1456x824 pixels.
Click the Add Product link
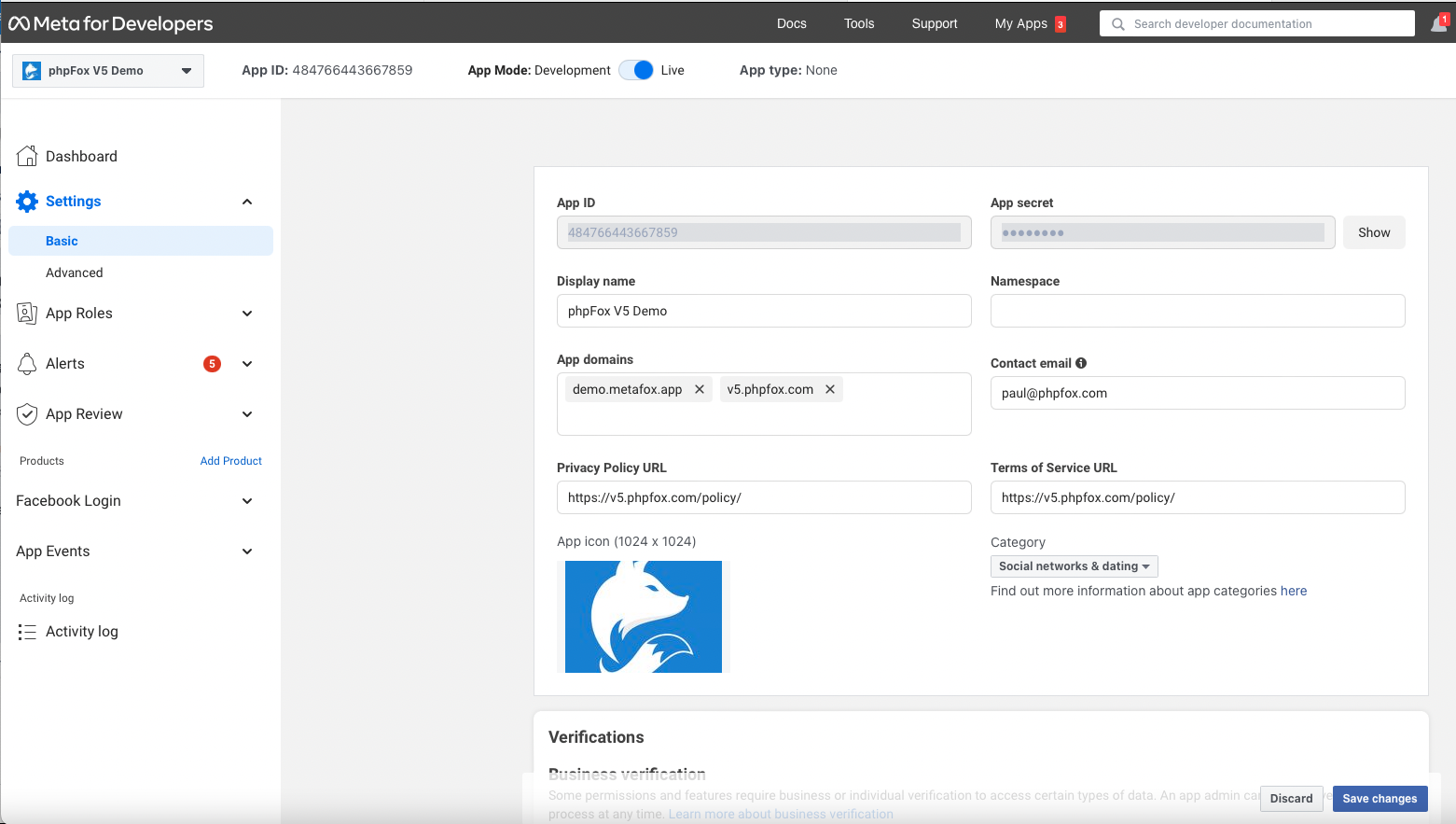click(231, 461)
